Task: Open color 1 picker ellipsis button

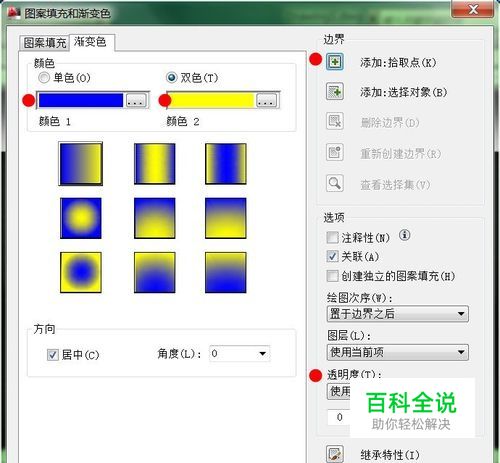Action: [136, 101]
